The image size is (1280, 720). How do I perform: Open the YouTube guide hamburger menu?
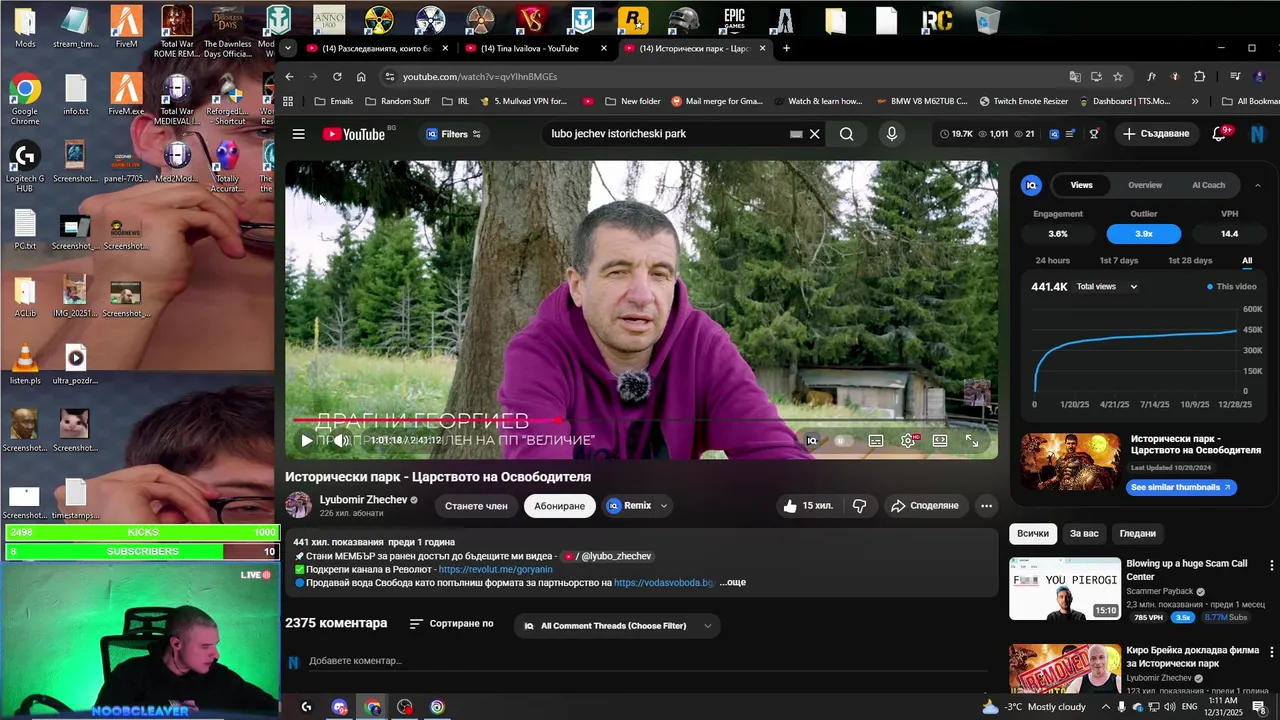pyautogui.click(x=298, y=134)
